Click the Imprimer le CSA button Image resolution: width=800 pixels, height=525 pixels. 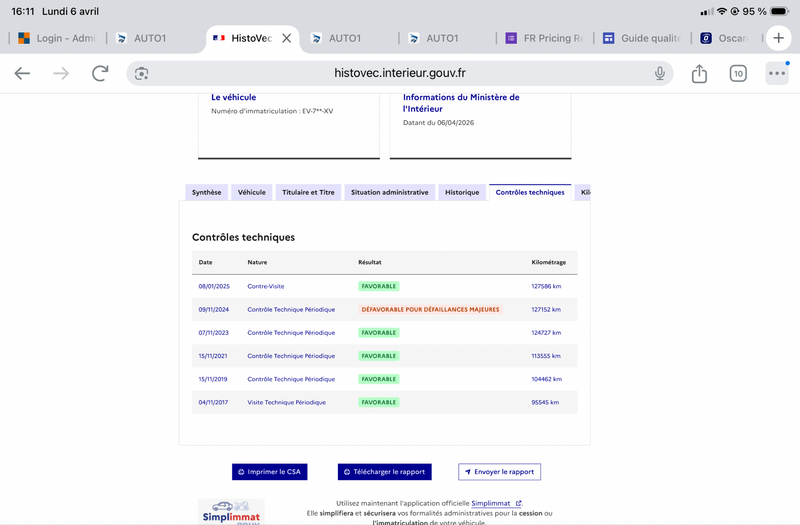point(269,472)
